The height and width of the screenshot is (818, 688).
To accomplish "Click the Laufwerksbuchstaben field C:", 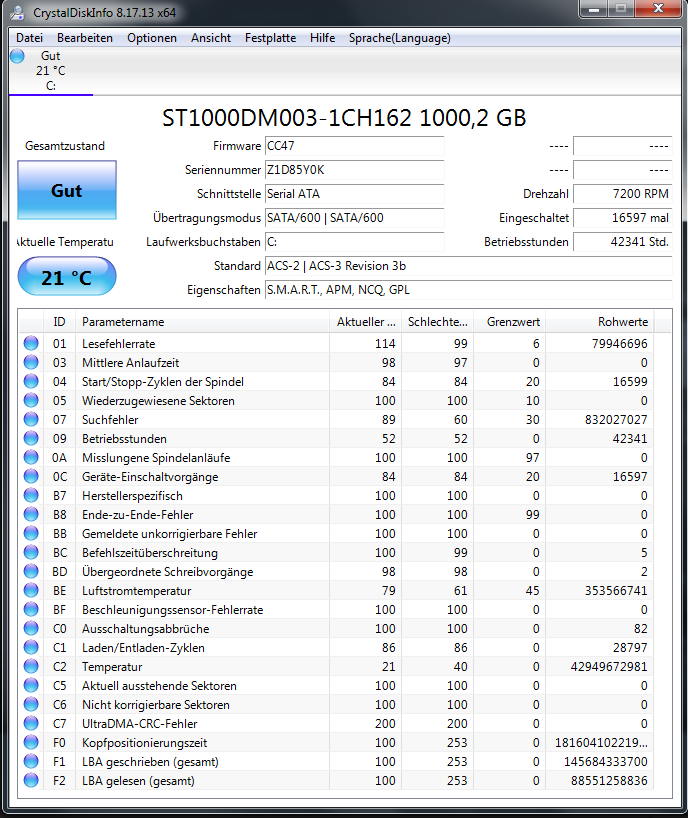I will coord(355,242).
